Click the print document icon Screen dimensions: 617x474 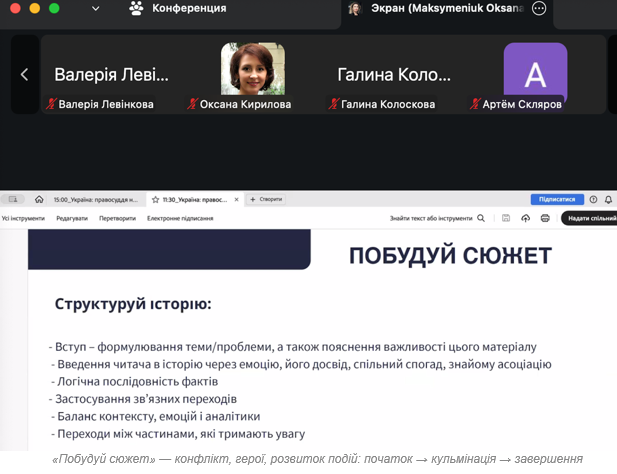pos(545,218)
